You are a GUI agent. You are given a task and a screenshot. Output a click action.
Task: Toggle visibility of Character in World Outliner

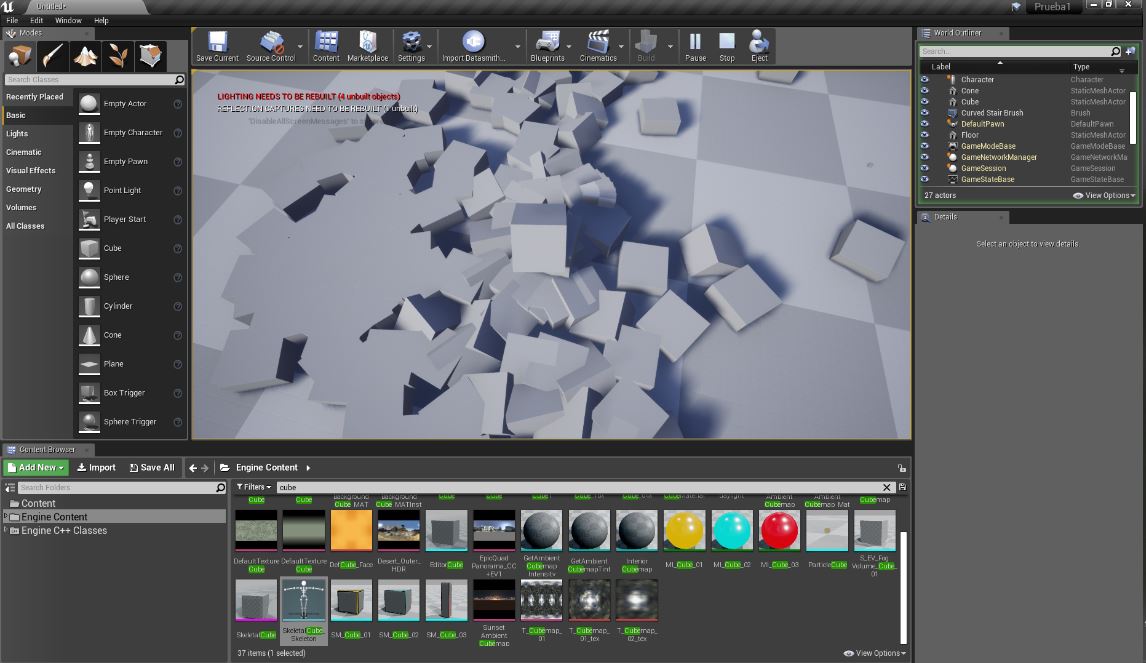point(925,80)
